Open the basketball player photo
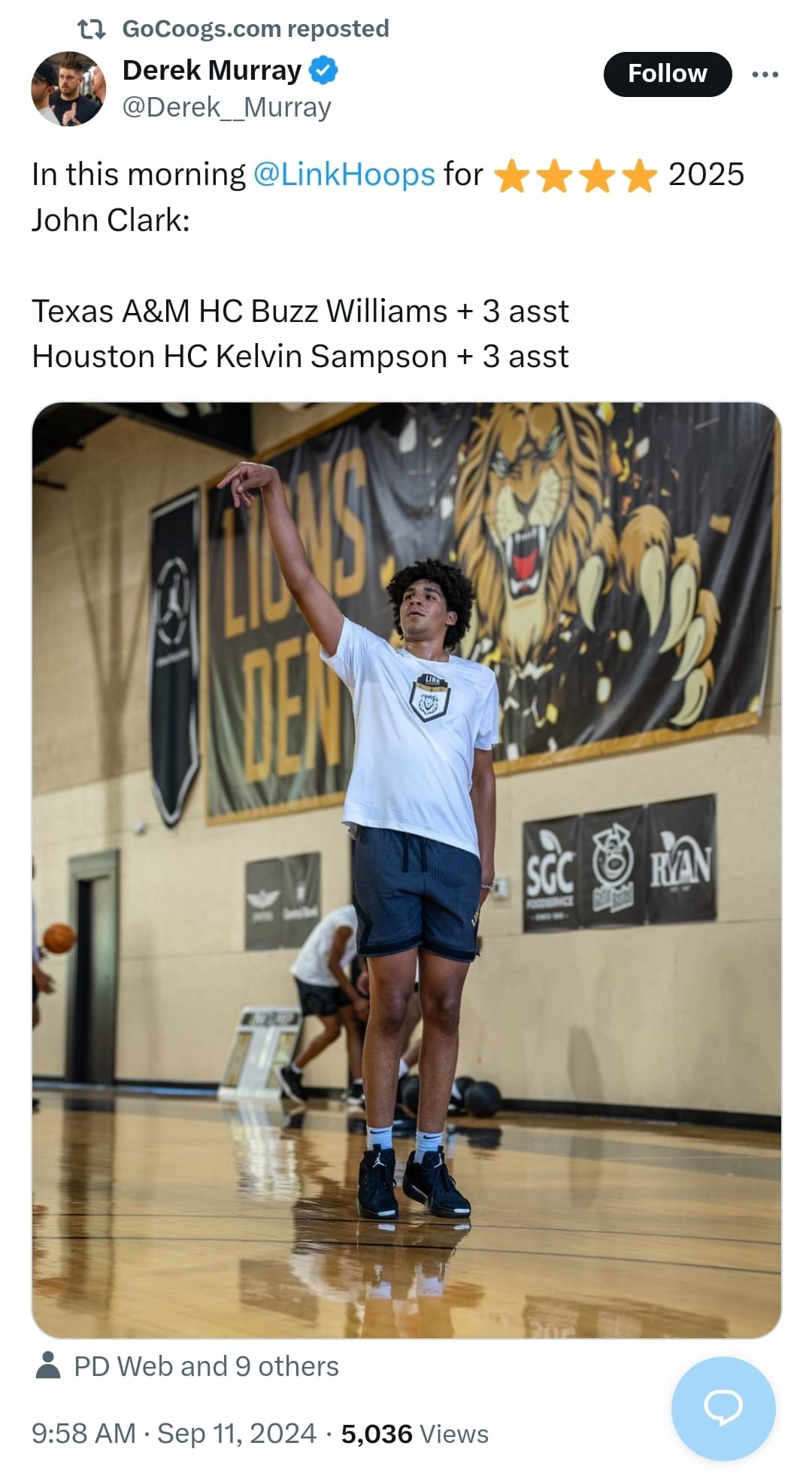This screenshot has height=1473, width=812. pyautogui.click(x=406, y=870)
